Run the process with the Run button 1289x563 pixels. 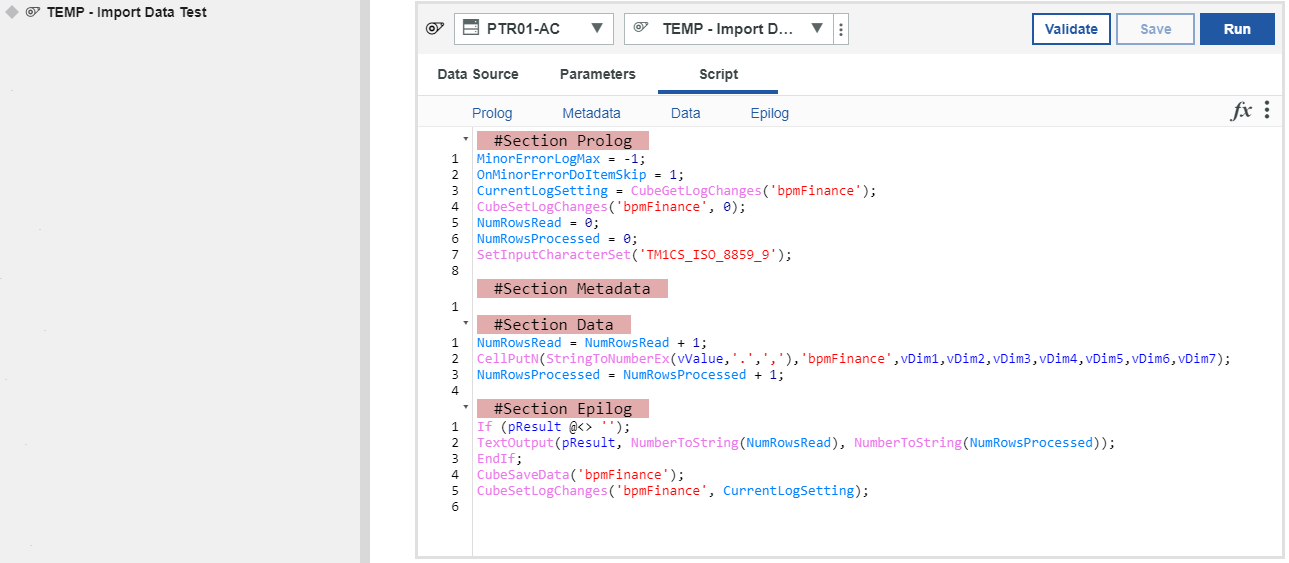coord(1237,29)
